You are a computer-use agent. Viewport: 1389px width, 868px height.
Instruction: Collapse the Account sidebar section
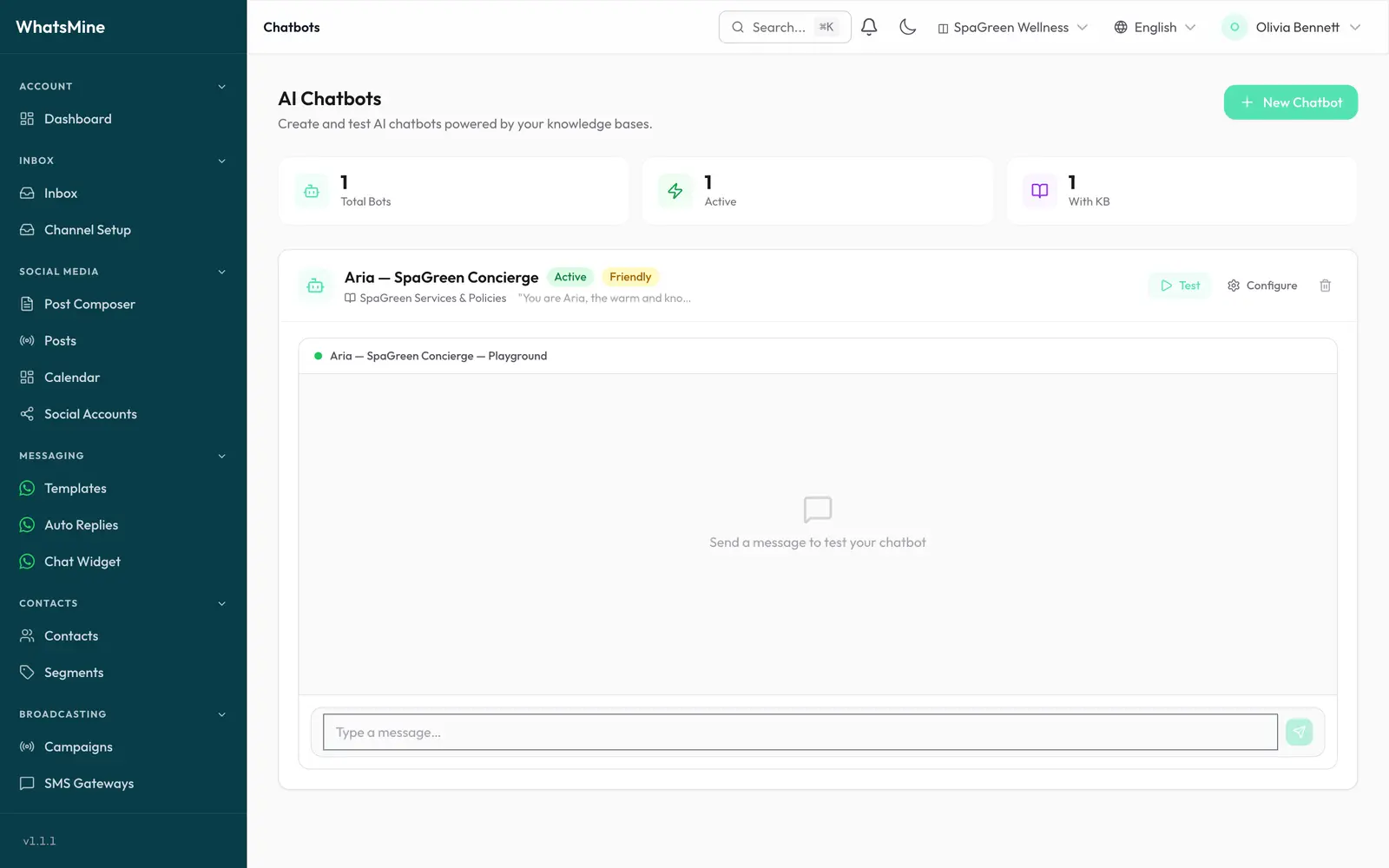tap(221, 87)
